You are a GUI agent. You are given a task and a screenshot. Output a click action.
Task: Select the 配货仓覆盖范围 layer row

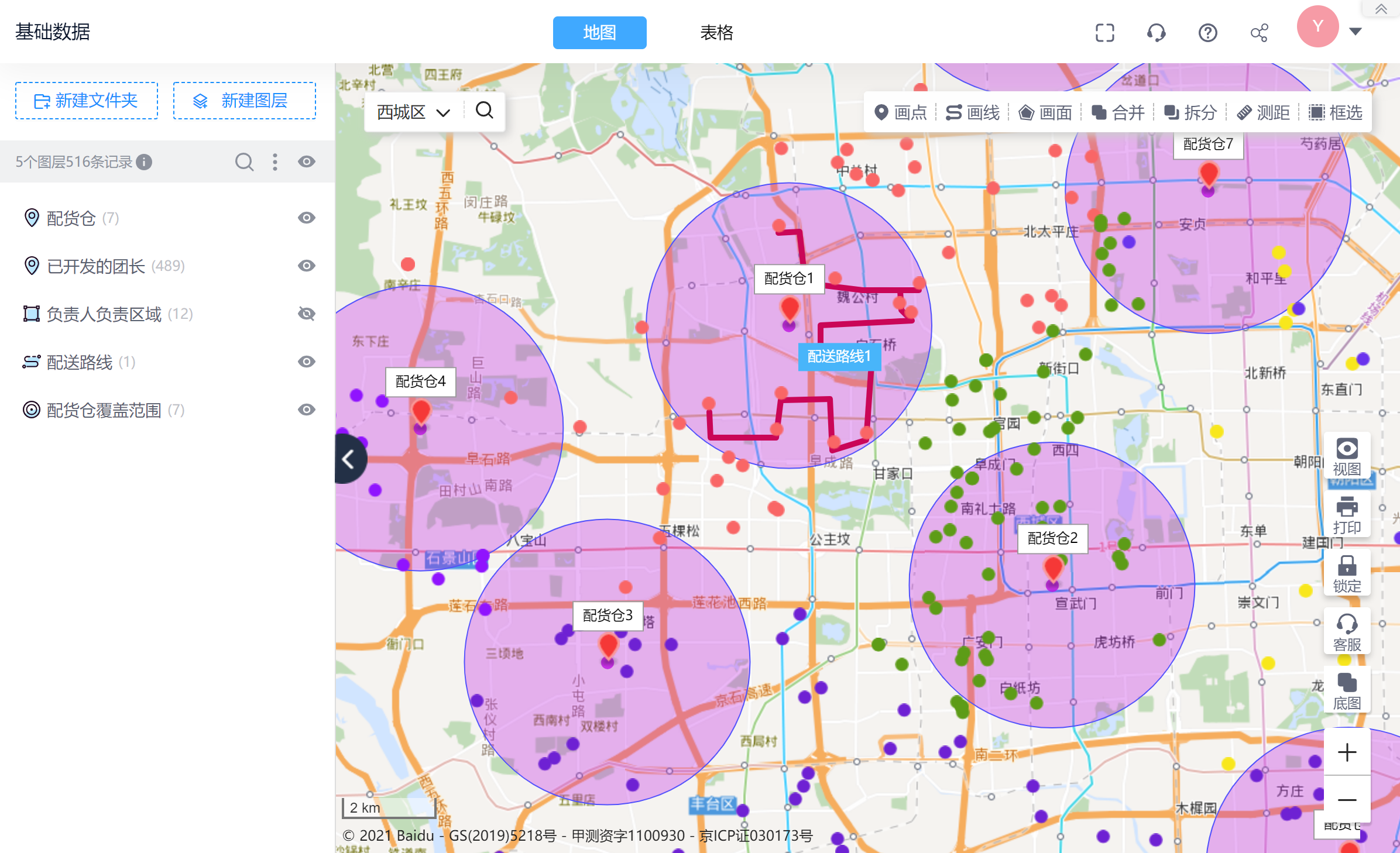(x=167, y=410)
